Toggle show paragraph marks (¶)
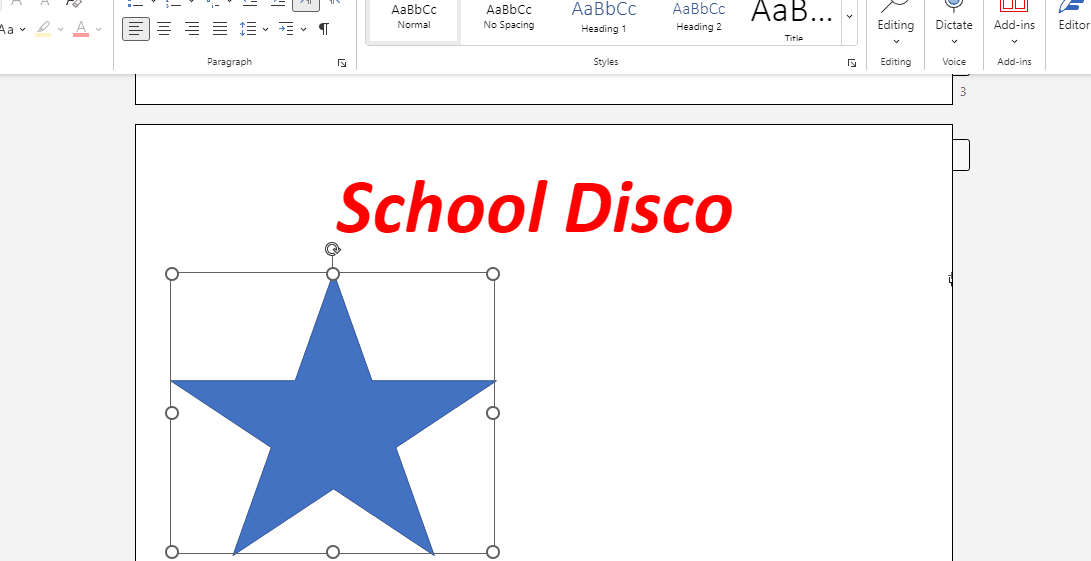This screenshot has height=561, width=1091. 324,29
